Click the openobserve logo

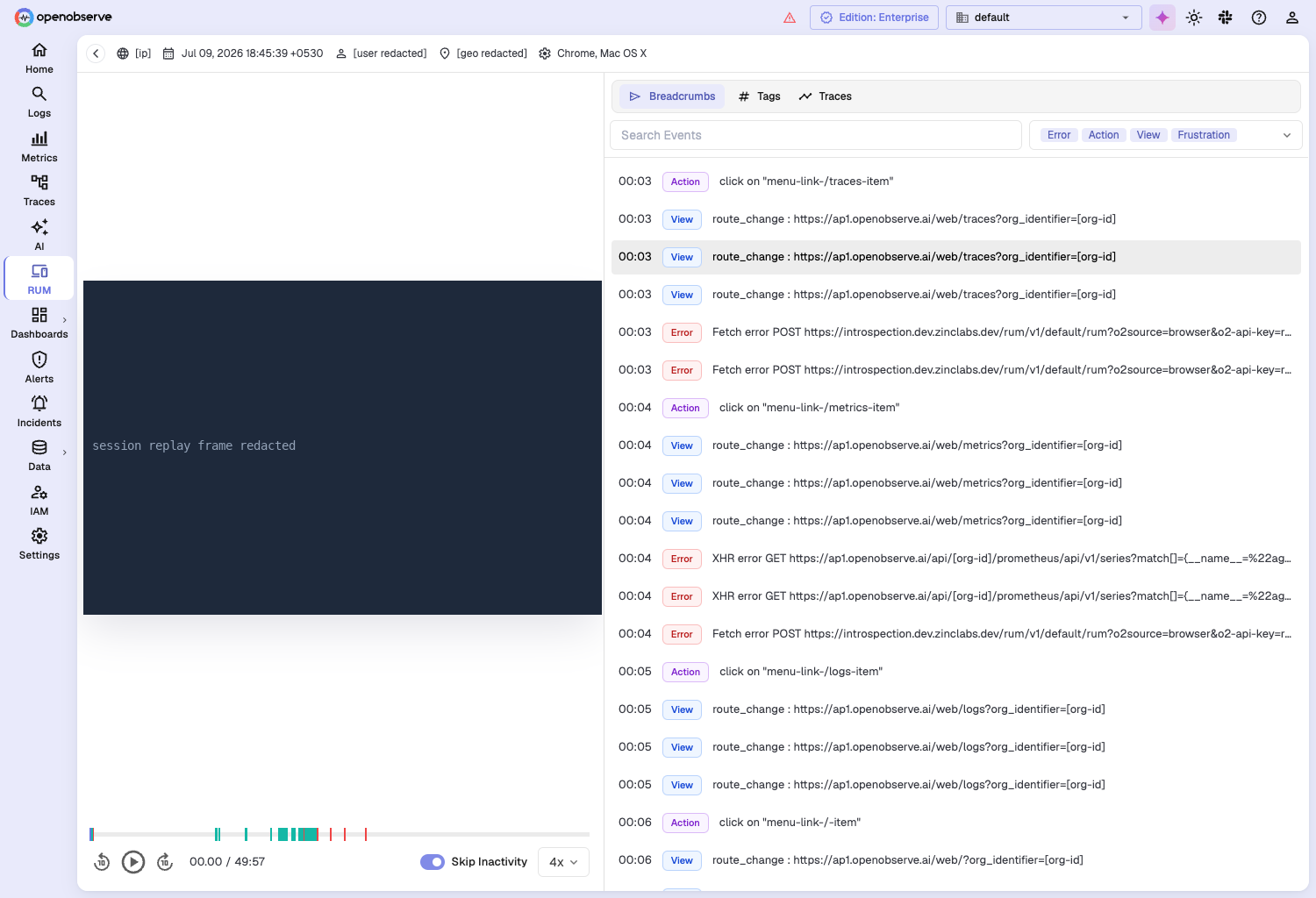[63, 17]
